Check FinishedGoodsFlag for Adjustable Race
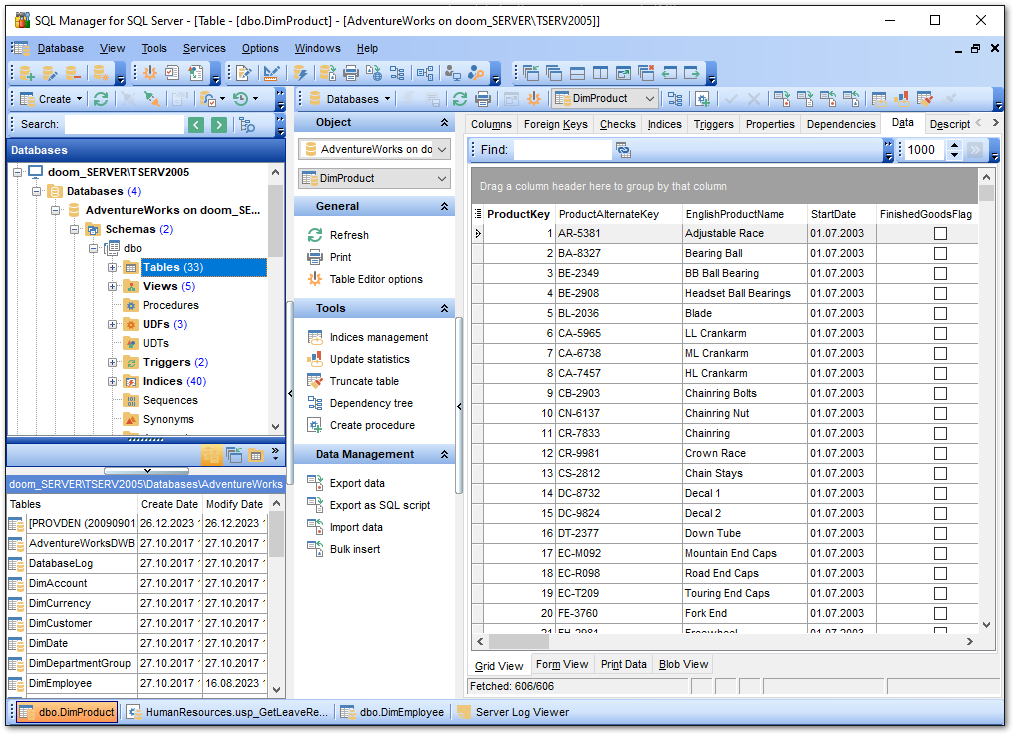This screenshot has width=1014, height=735. click(940, 233)
